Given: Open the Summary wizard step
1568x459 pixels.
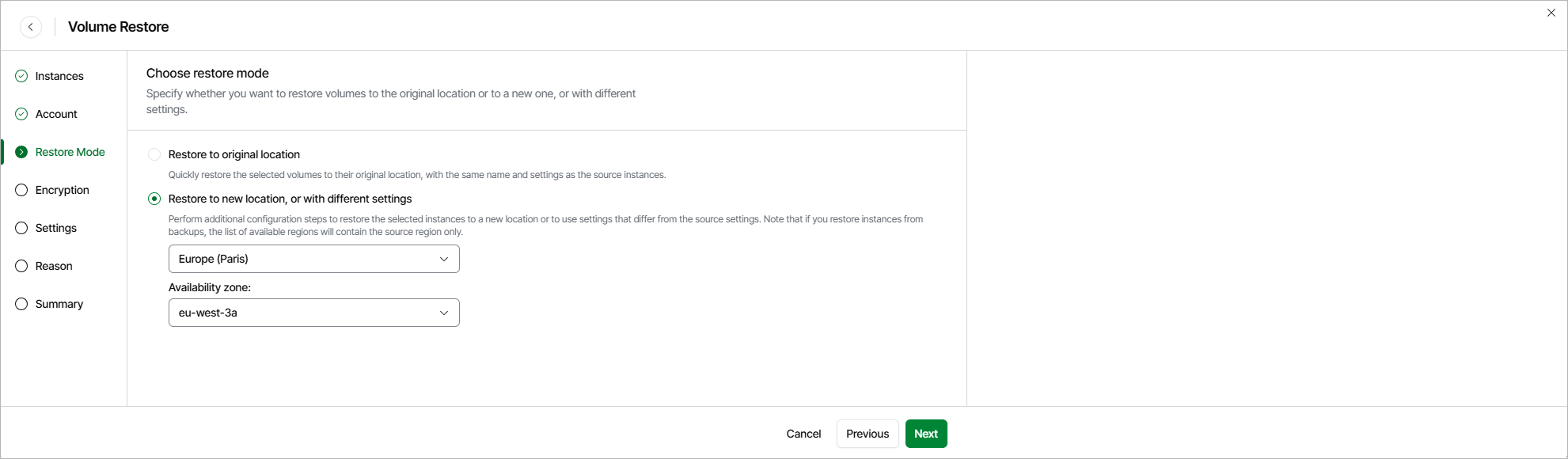Looking at the screenshot, I should tap(59, 304).
